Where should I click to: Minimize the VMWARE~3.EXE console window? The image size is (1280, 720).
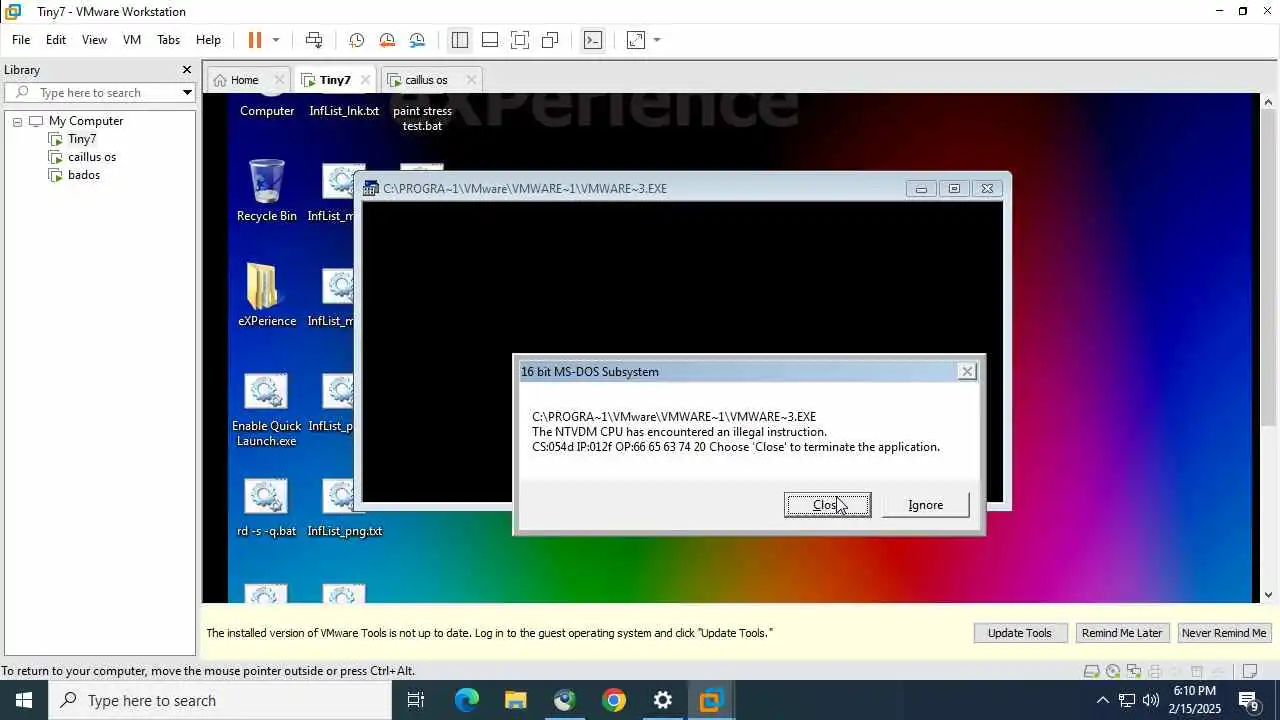pyautogui.click(x=921, y=188)
